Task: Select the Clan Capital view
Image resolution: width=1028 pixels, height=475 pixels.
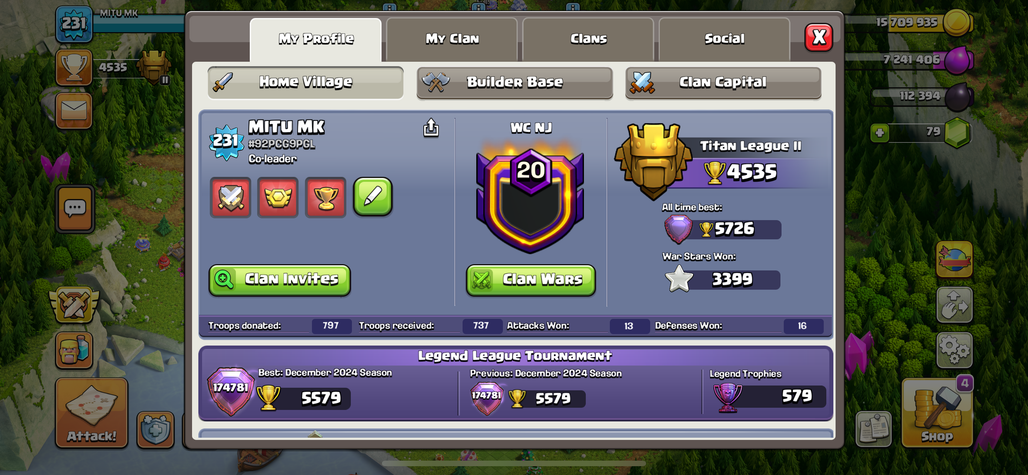Action: [723, 83]
